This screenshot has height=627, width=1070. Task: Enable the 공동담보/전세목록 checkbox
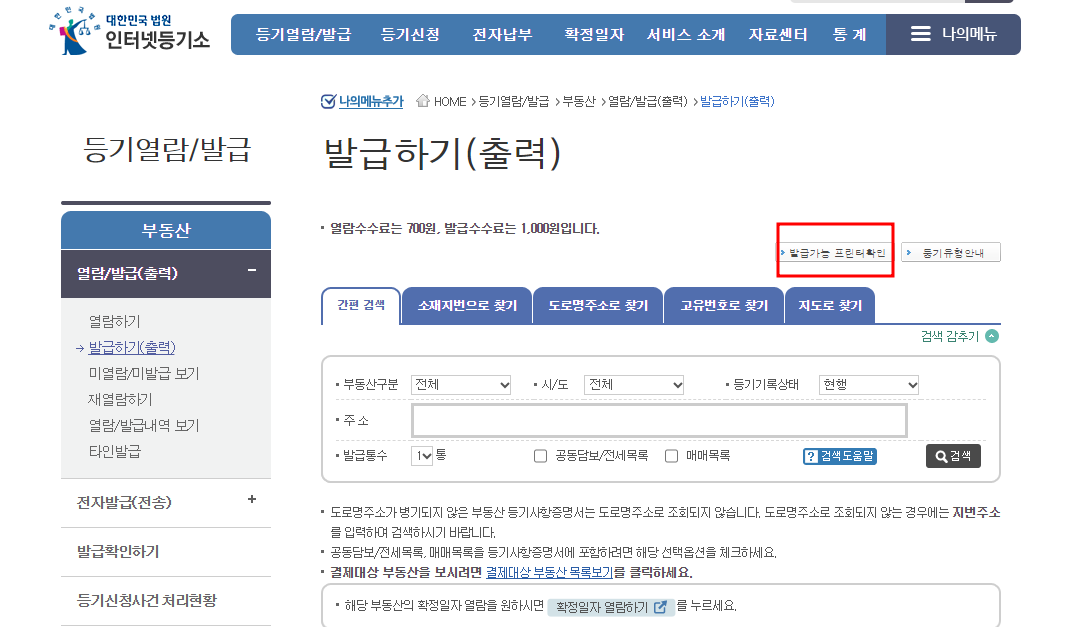tap(540, 456)
